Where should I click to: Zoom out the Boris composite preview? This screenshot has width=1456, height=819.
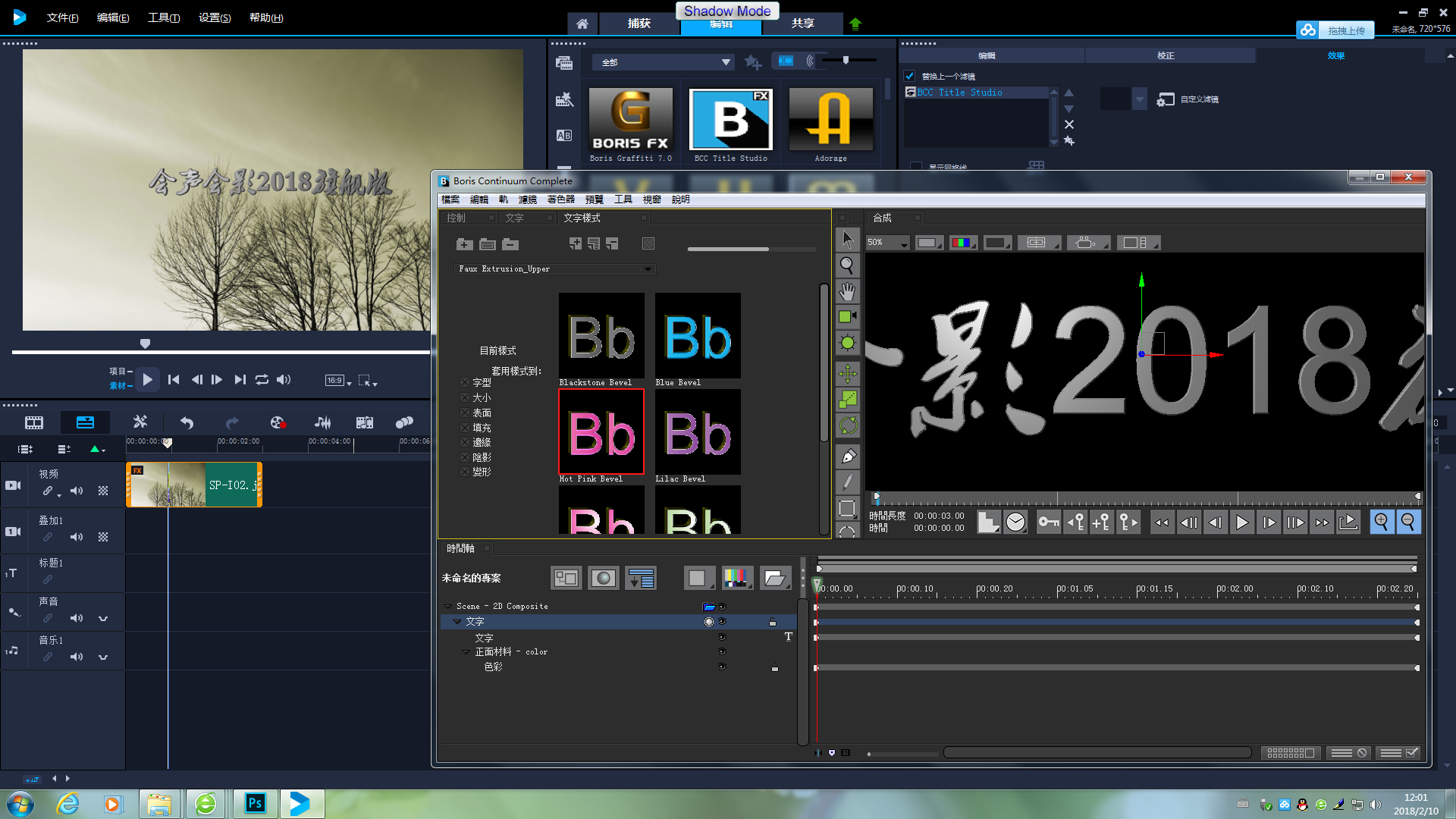tap(1408, 522)
